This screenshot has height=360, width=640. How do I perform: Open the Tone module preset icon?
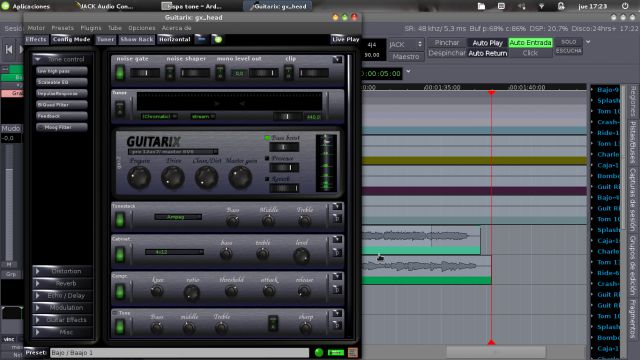coord(337,325)
